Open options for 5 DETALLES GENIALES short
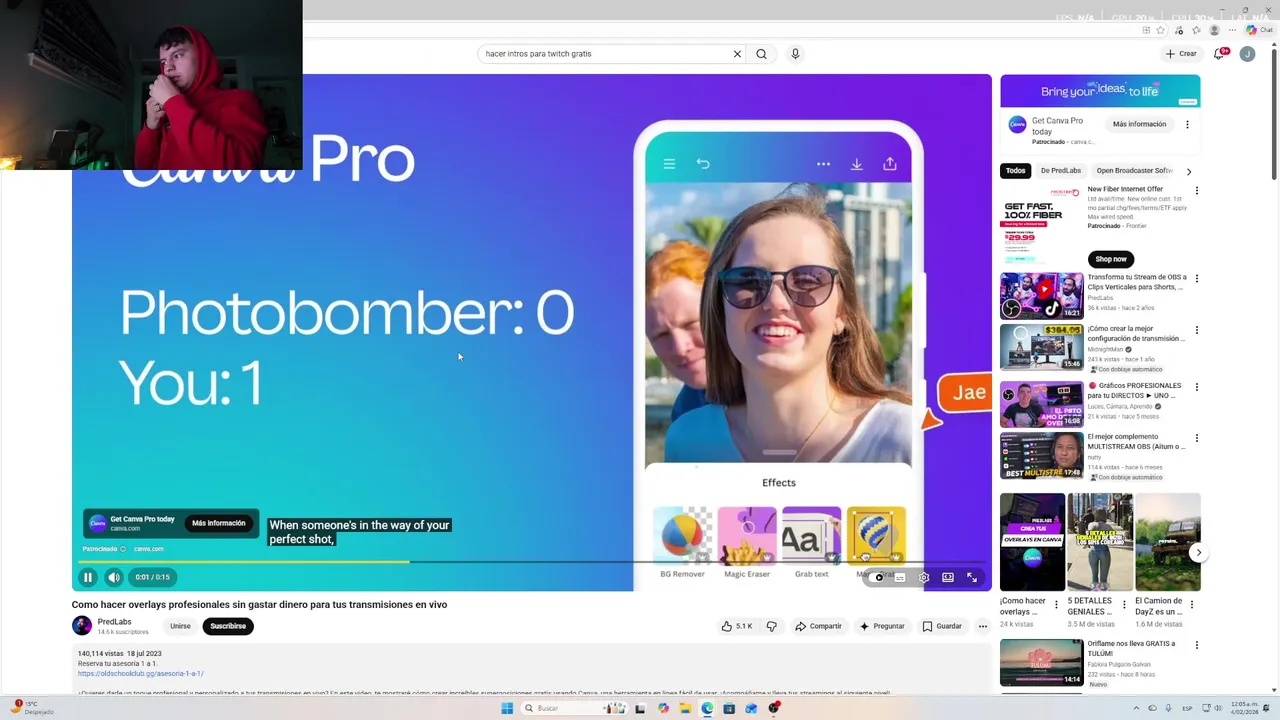1280x720 pixels. [1124, 605]
